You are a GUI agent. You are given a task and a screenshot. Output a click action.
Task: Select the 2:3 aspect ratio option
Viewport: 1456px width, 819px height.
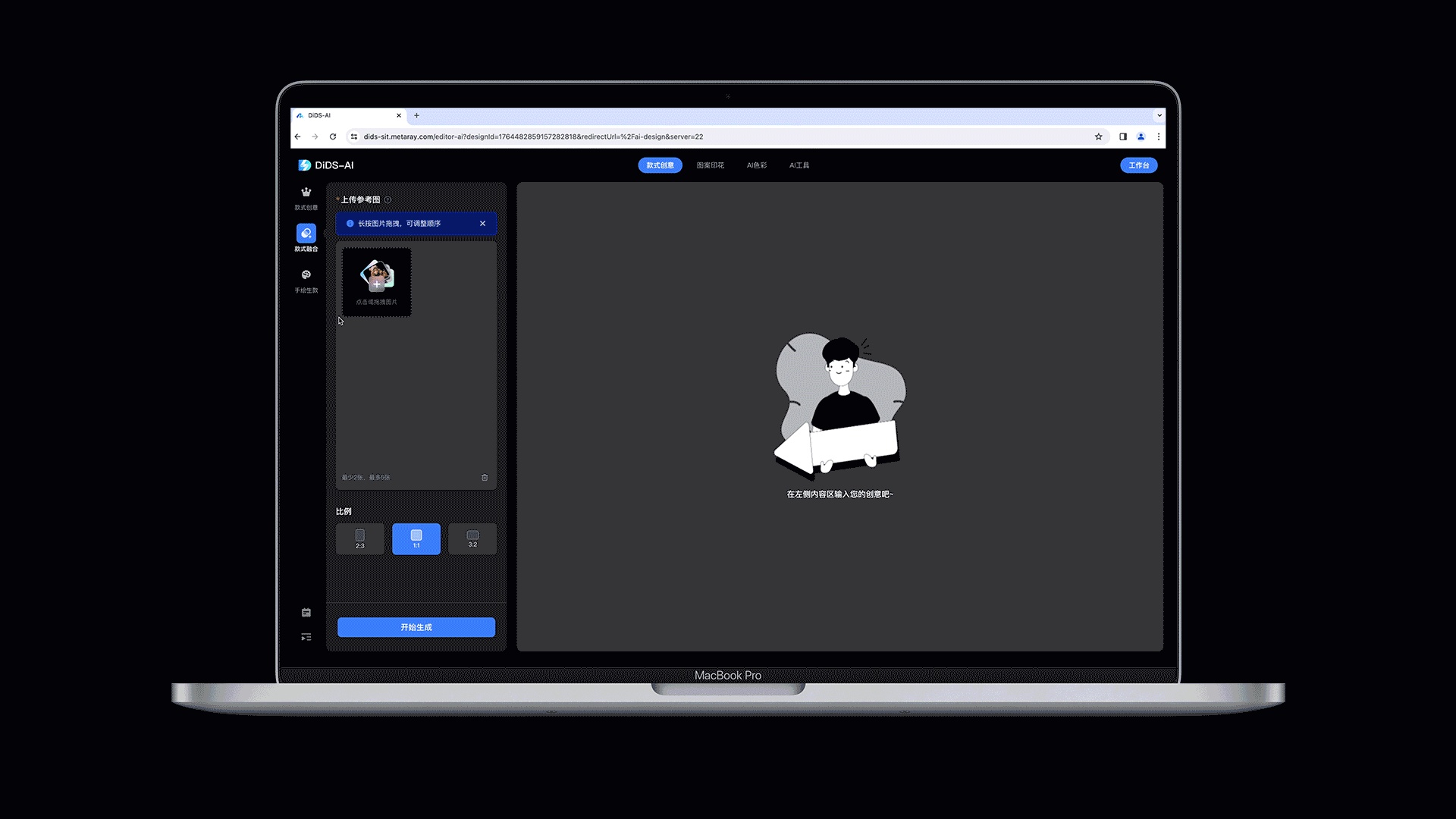[x=360, y=538]
